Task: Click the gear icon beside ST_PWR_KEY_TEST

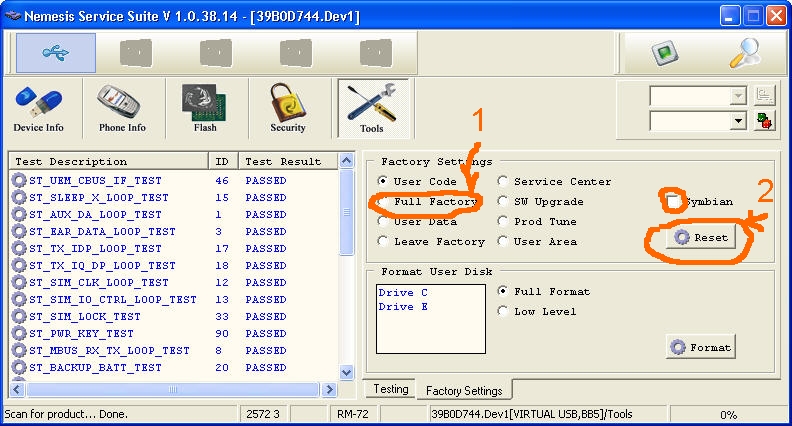Action: (19, 334)
